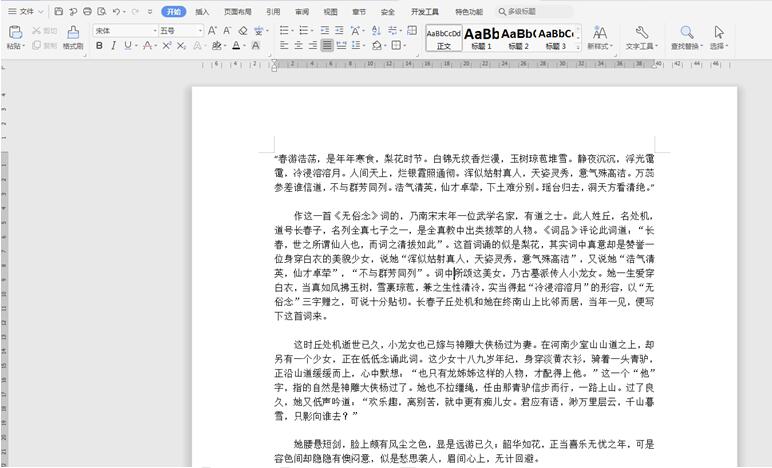
Task: Apply the 标题 1 heading style
Action: 481,37
